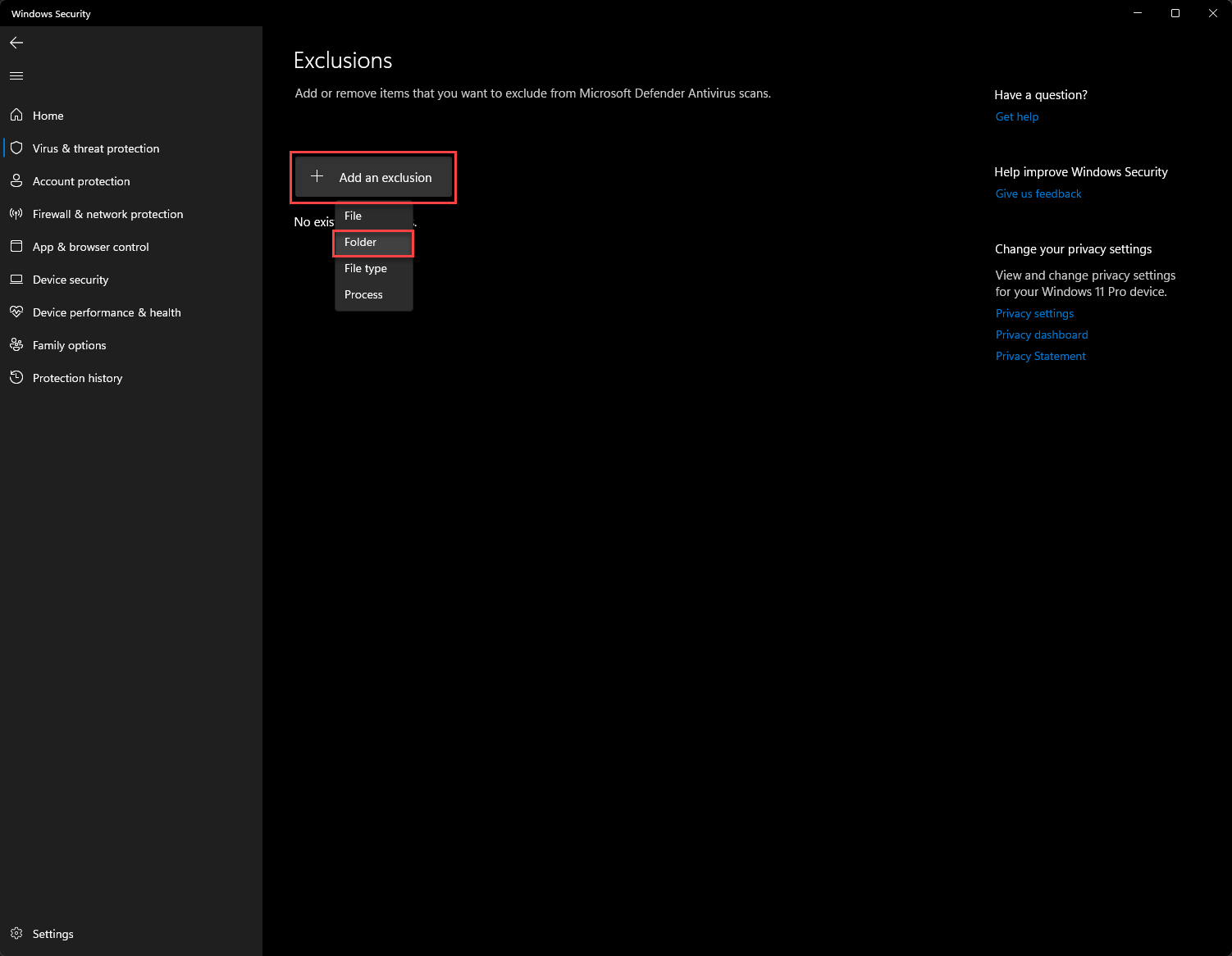Open Privacy dashboard link
The image size is (1232, 956).
[x=1042, y=335]
